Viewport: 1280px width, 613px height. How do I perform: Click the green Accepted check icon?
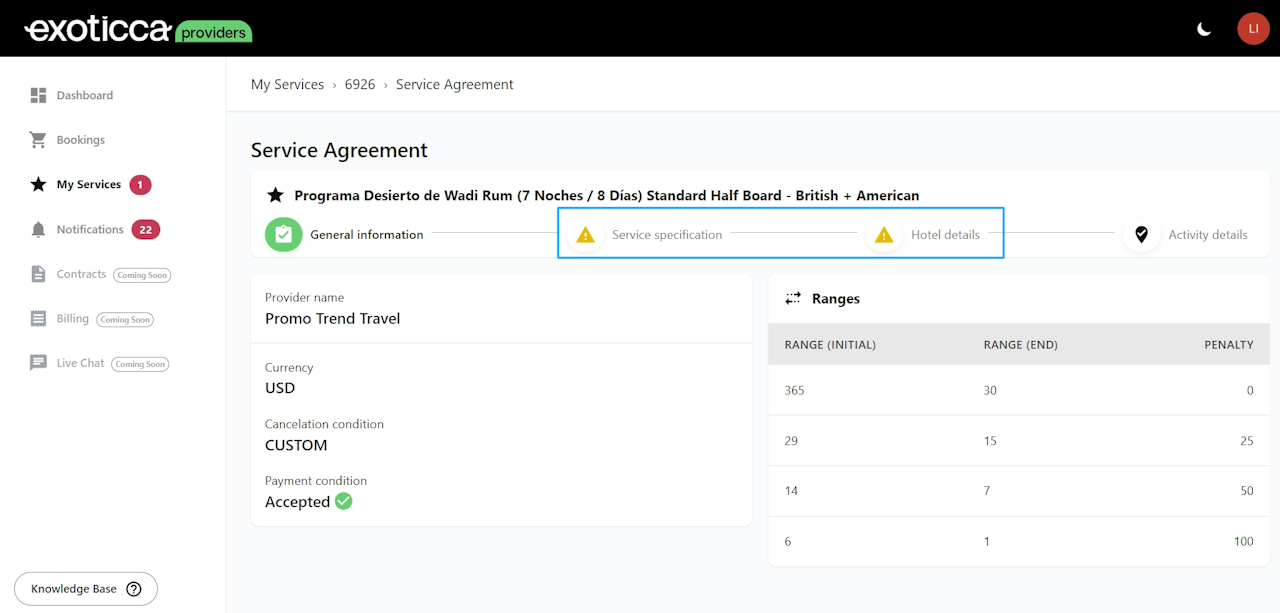click(x=344, y=501)
